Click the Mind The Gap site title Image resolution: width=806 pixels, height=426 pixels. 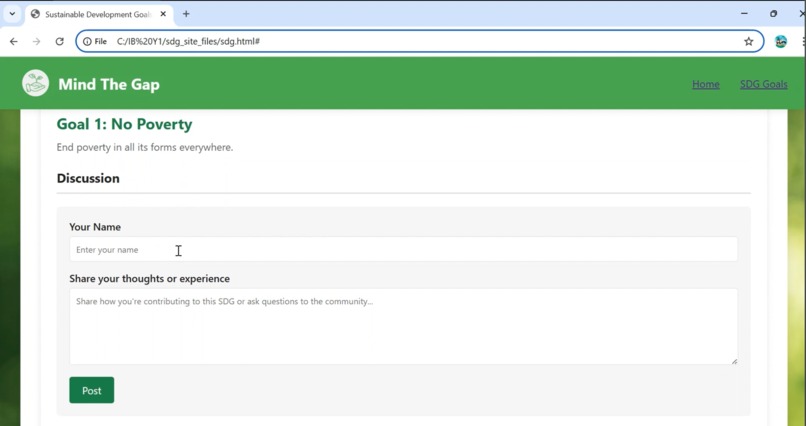point(109,84)
